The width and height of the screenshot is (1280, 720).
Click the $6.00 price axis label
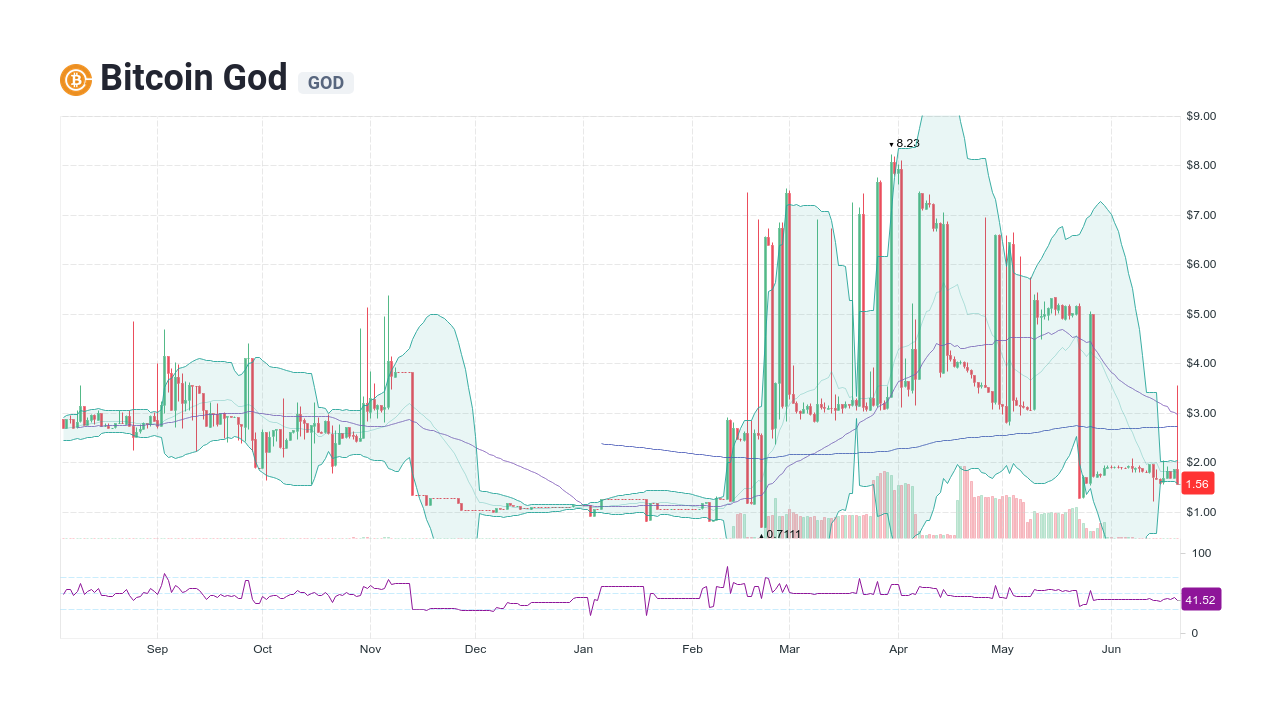pos(1201,264)
